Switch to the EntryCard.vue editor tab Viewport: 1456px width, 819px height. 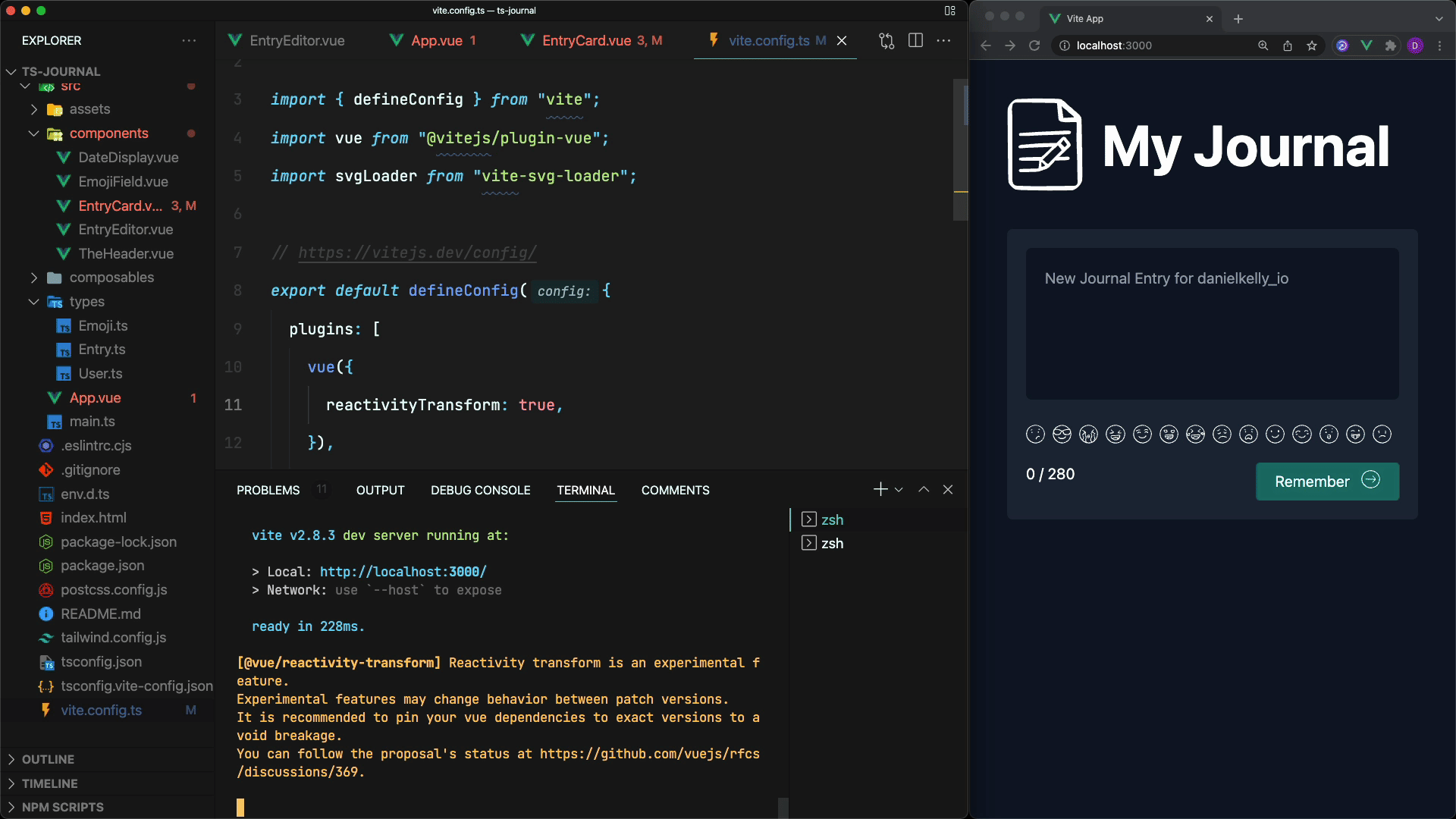coord(591,41)
